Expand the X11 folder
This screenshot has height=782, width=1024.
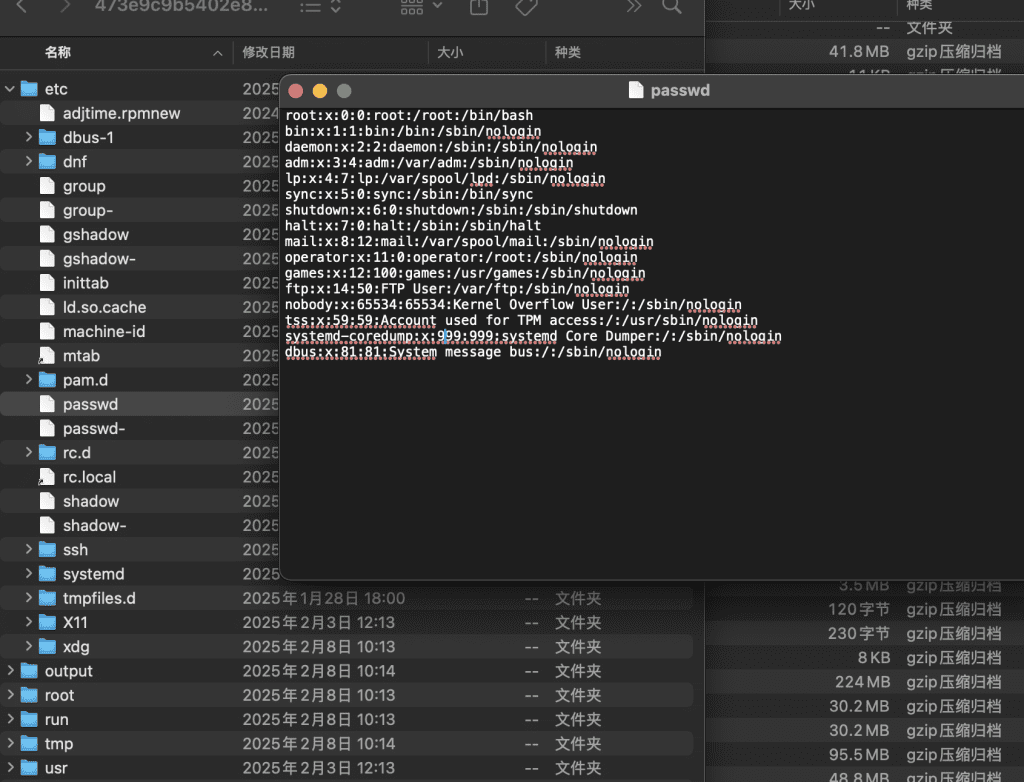tap(29, 622)
